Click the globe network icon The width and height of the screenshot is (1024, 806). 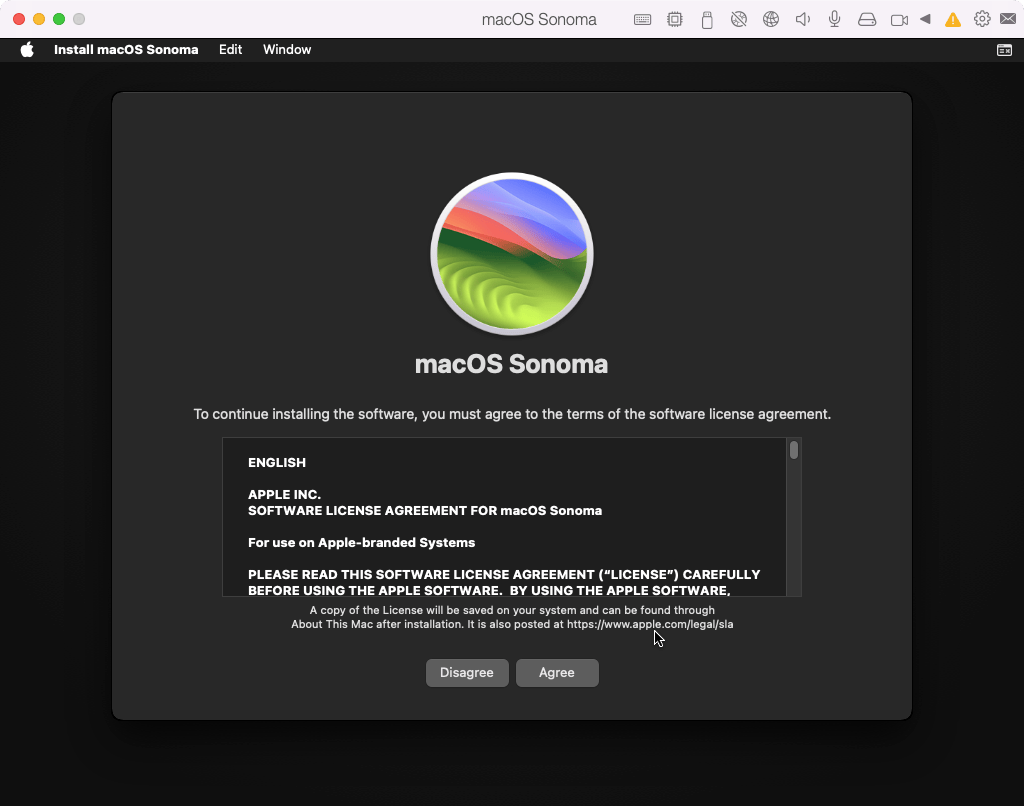point(770,19)
